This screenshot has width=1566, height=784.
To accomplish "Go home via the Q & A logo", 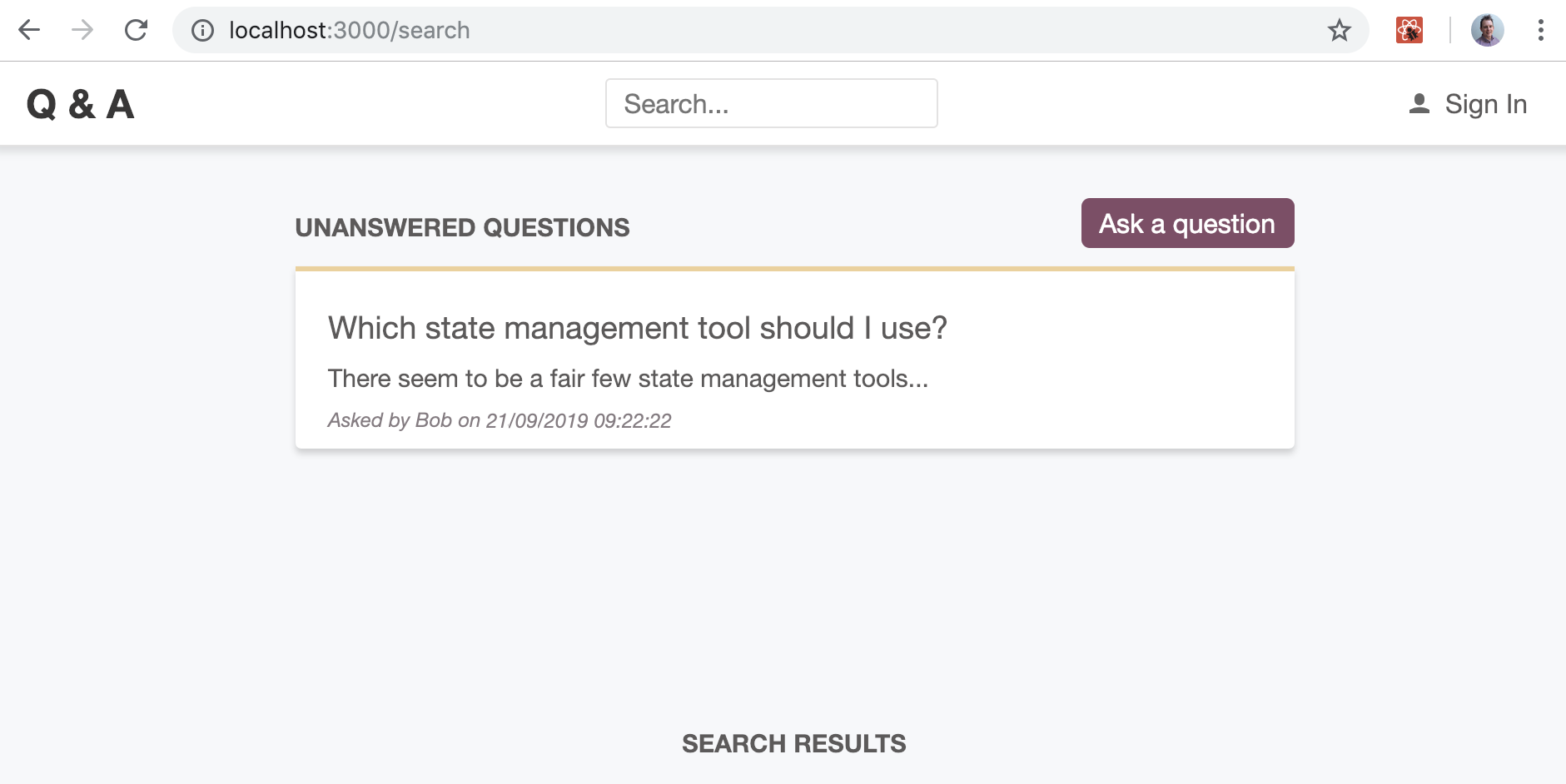I will point(80,105).
